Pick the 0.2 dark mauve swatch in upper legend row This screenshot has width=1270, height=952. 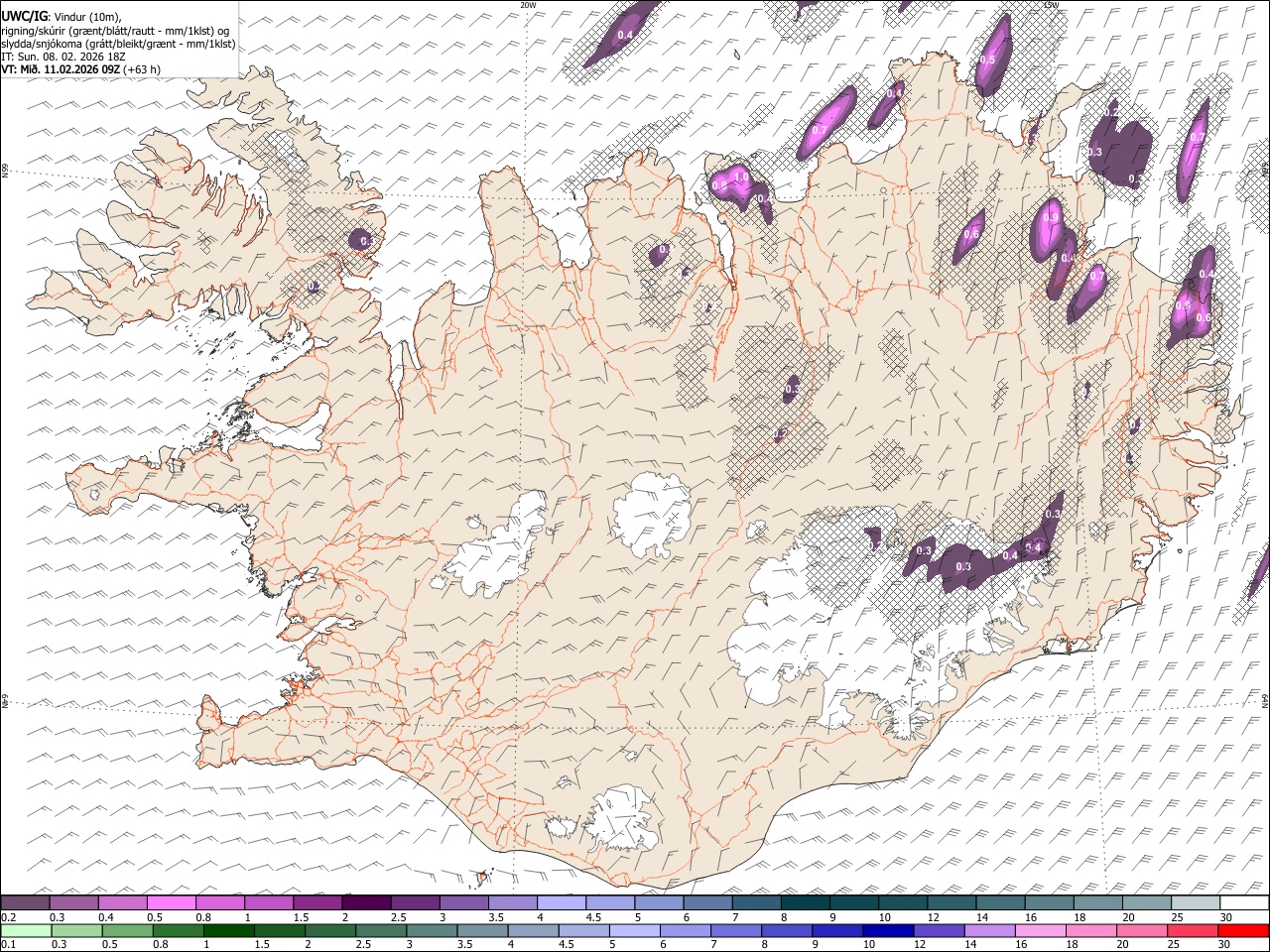click(x=25, y=902)
